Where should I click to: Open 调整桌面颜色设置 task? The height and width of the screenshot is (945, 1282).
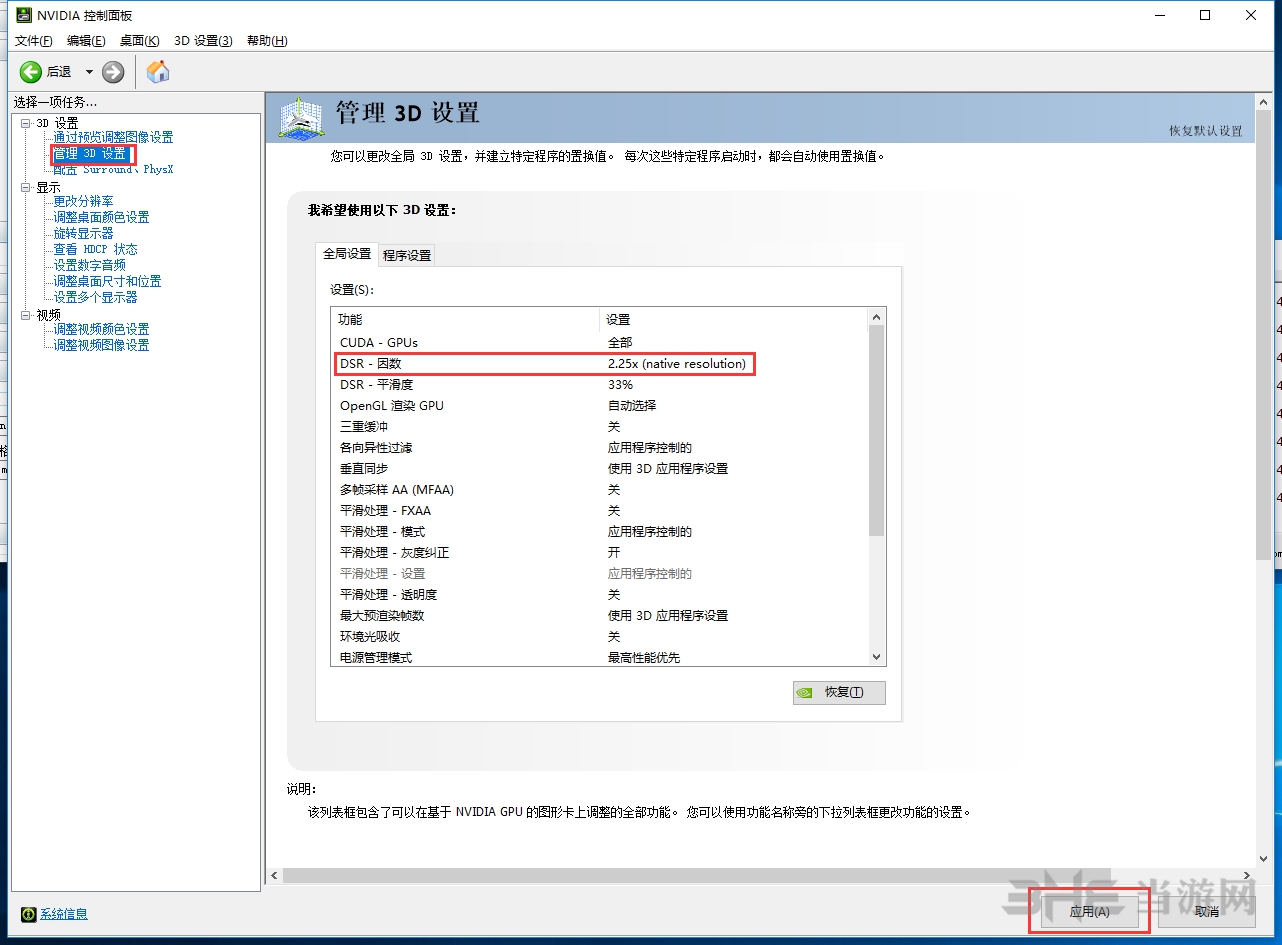[101, 217]
